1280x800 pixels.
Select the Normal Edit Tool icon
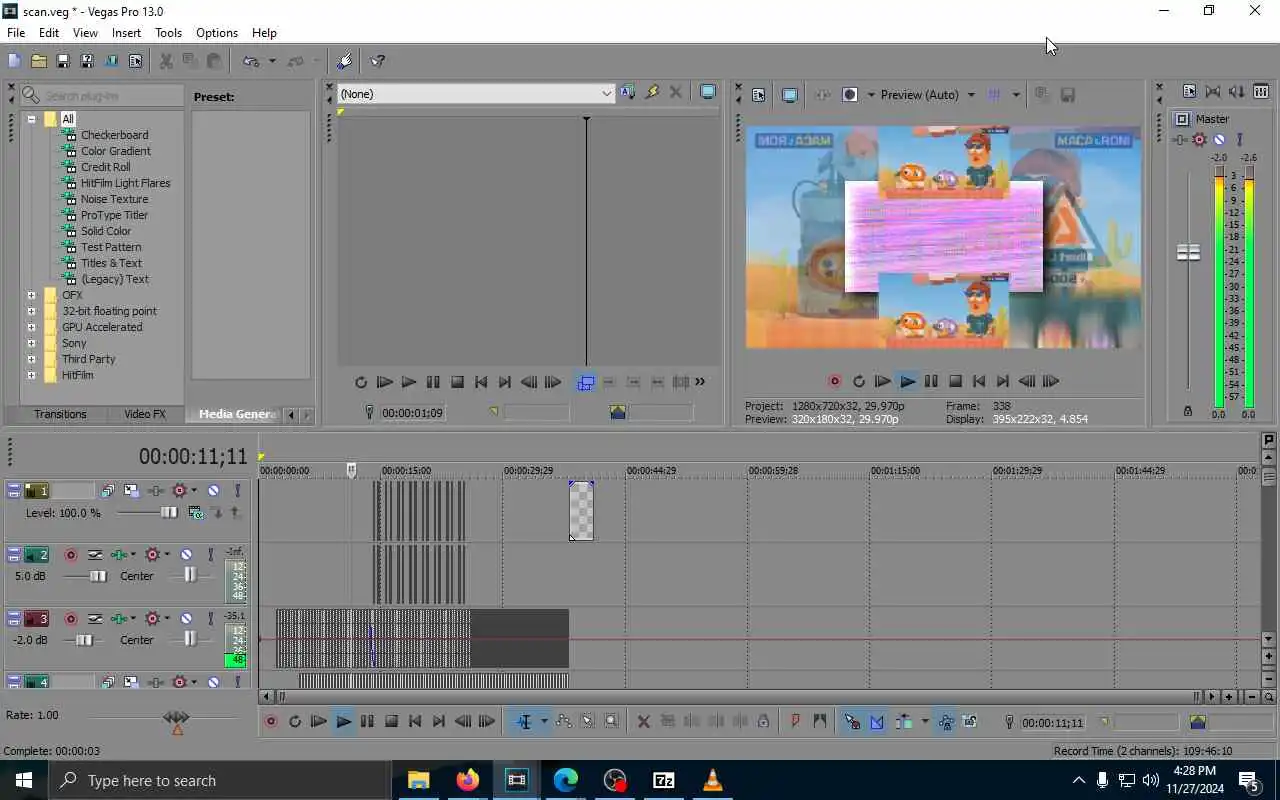click(524, 721)
